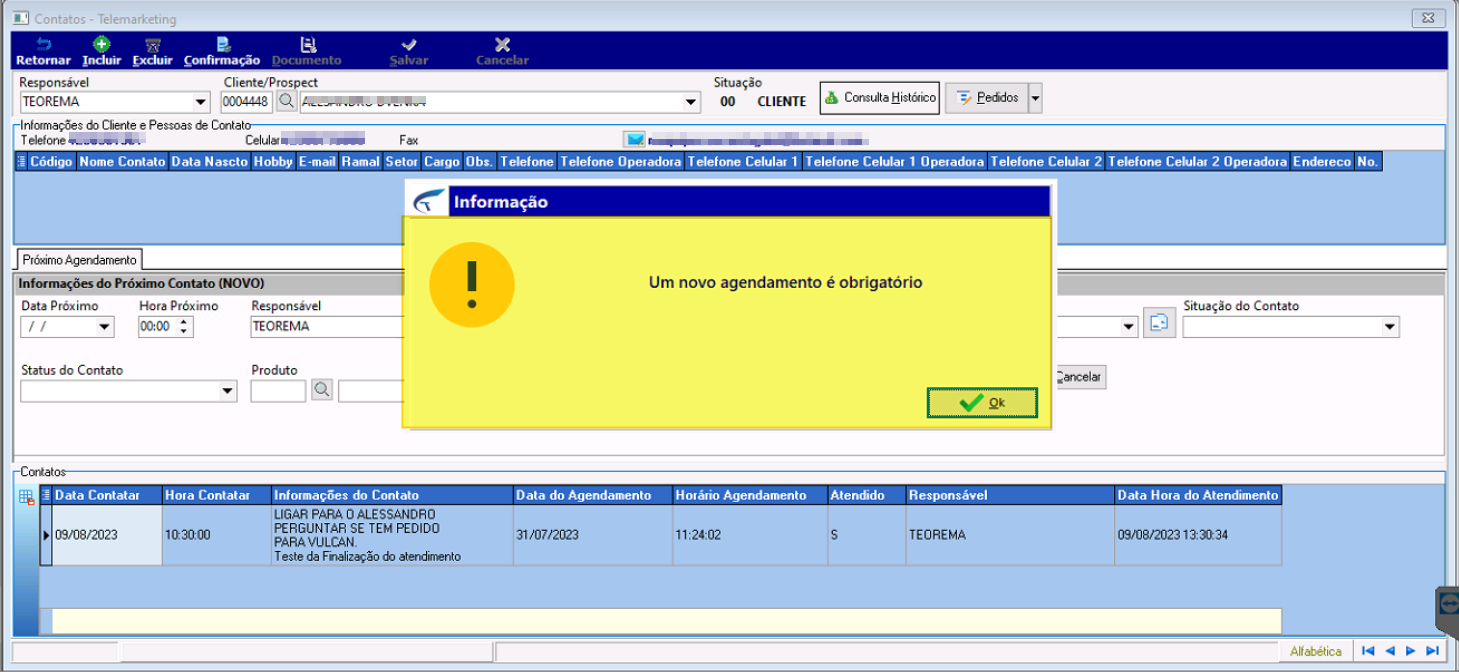Click the yellow notes field below Contatos grid
This screenshot has width=1459, height=672.
click(666, 621)
